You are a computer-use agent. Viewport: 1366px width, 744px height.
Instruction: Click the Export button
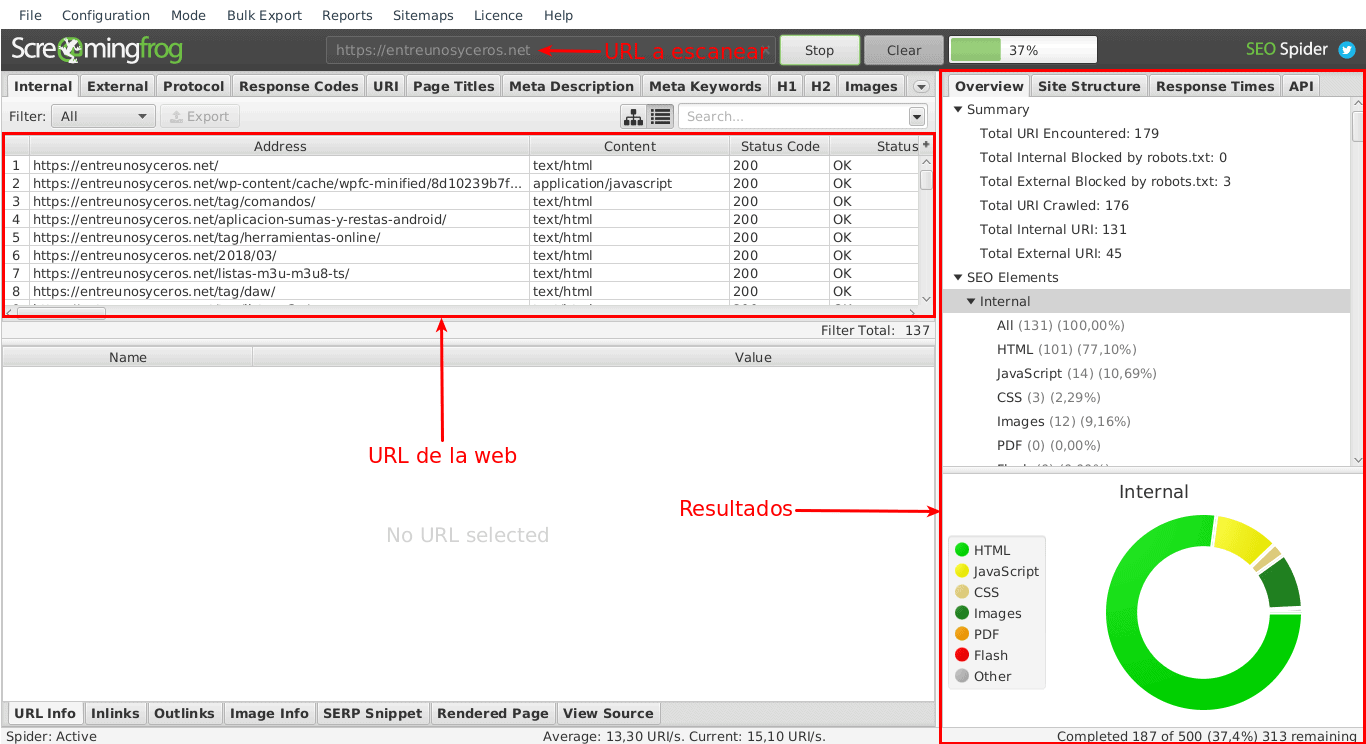(200, 117)
